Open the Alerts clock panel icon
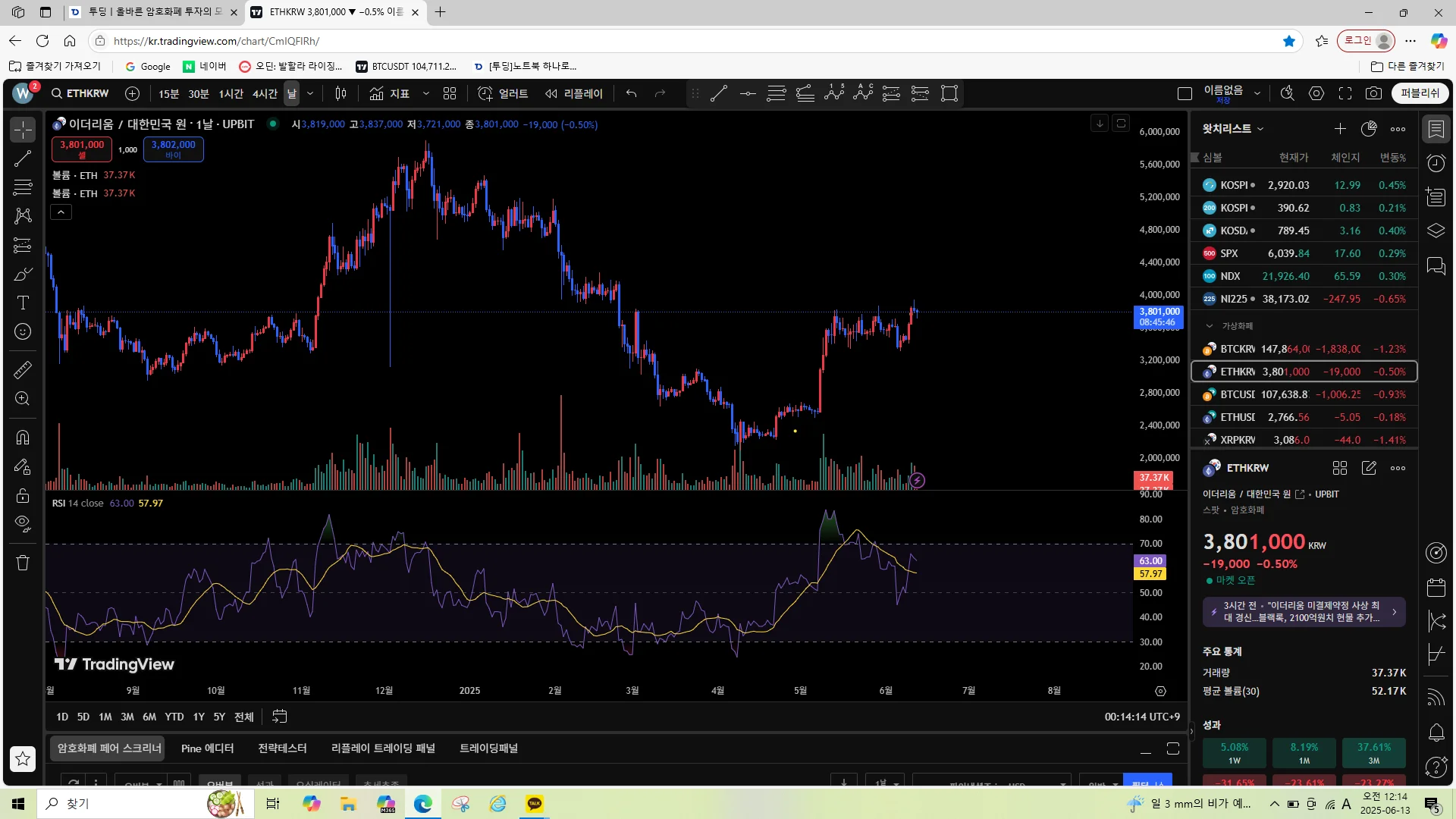Screen dimensions: 1456x819 (x=1436, y=163)
